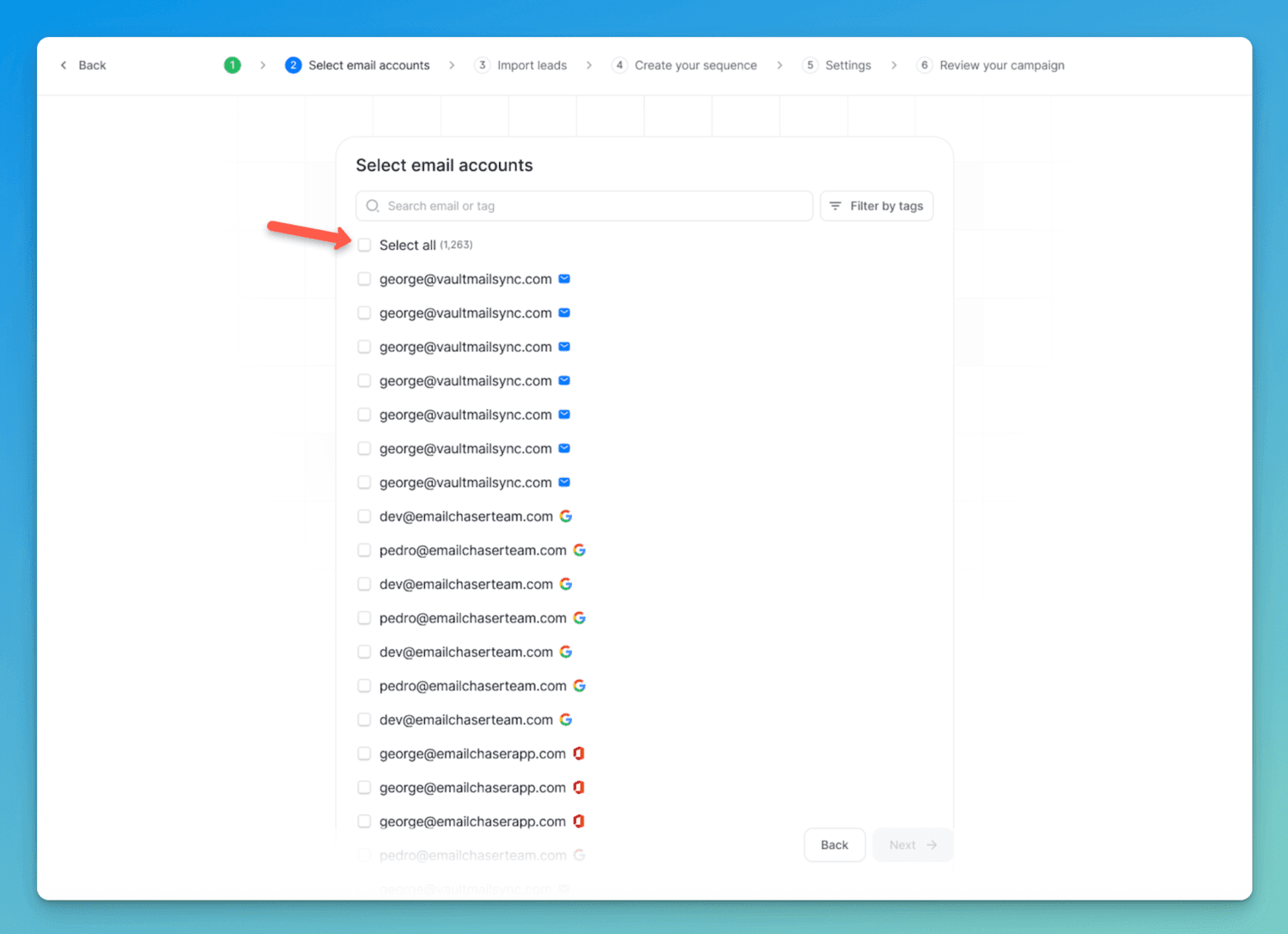The height and width of the screenshot is (934, 1288).
Task: Click the Back button near Next
Action: (x=834, y=845)
